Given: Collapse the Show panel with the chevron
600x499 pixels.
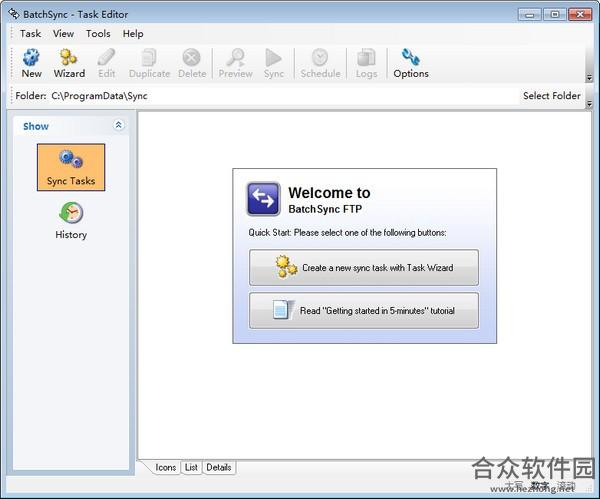Looking at the screenshot, I should (119, 125).
